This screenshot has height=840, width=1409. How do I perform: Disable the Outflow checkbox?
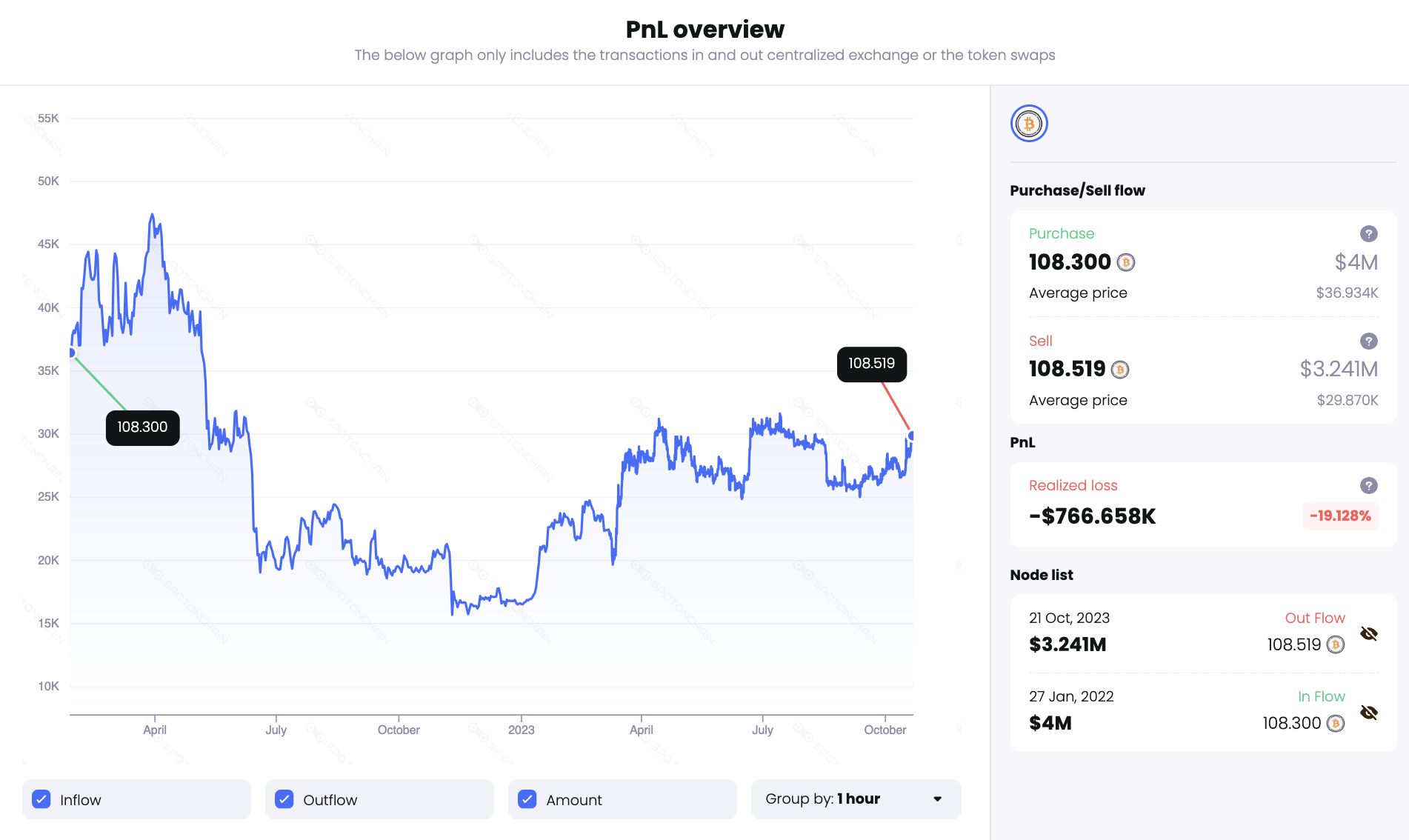(x=284, y=799)
